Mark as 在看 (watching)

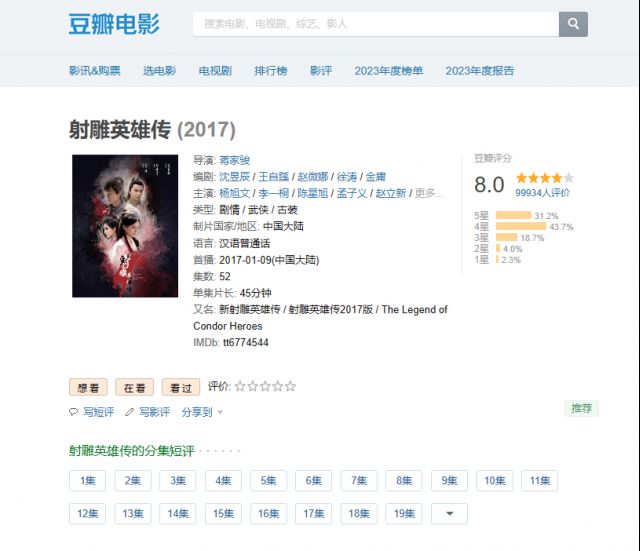tap(134, 387)
